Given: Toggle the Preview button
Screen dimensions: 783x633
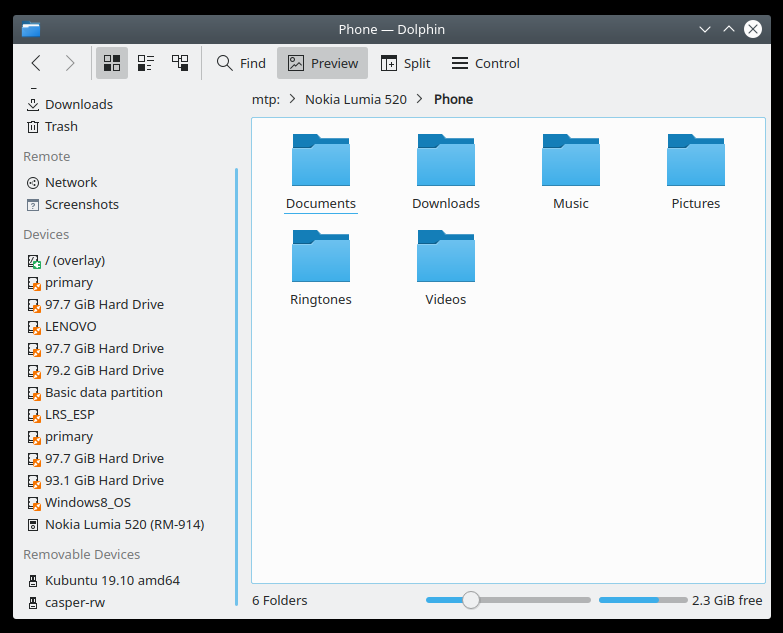Looking at the screenshot, I should tap(322, 63).
